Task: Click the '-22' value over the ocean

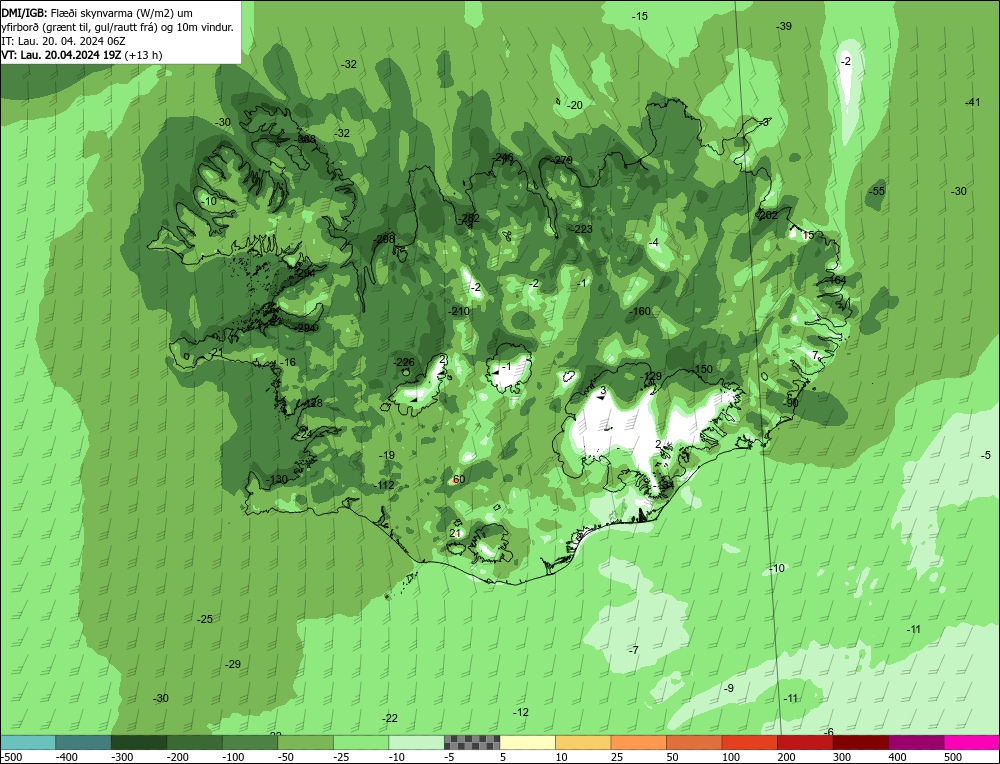Action: point(390,719)
